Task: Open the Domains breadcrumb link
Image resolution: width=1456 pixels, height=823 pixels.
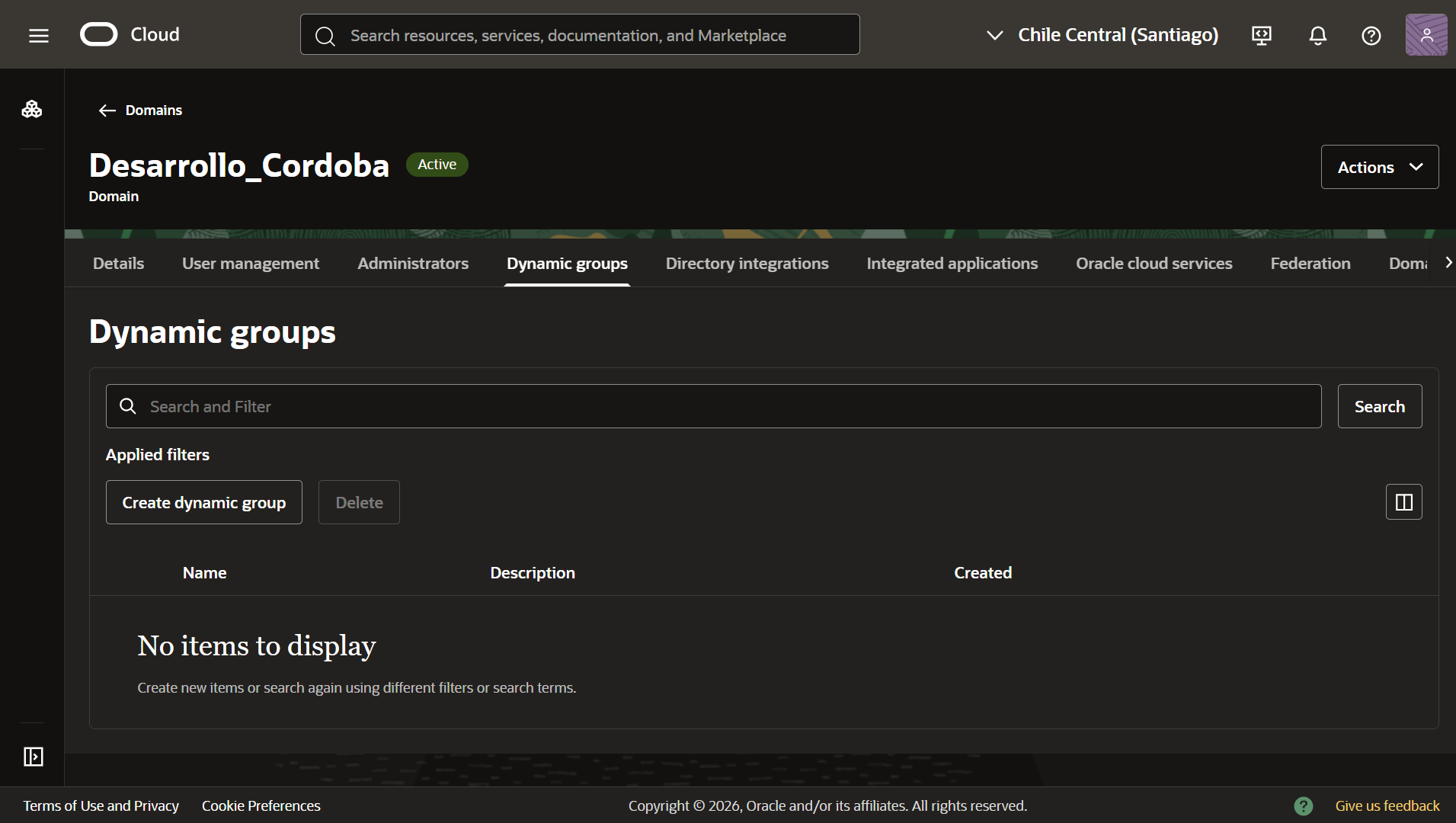Action: (x=154, y=110)
